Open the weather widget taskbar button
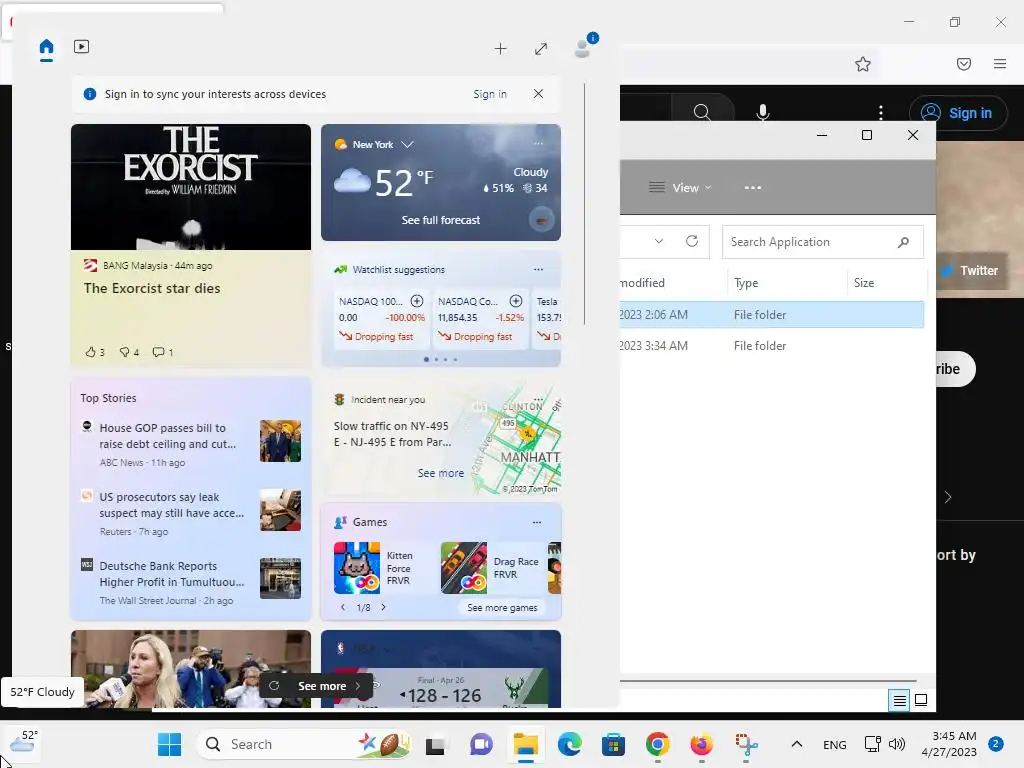This screenshot has height=768, width=1024. [22, 743]
